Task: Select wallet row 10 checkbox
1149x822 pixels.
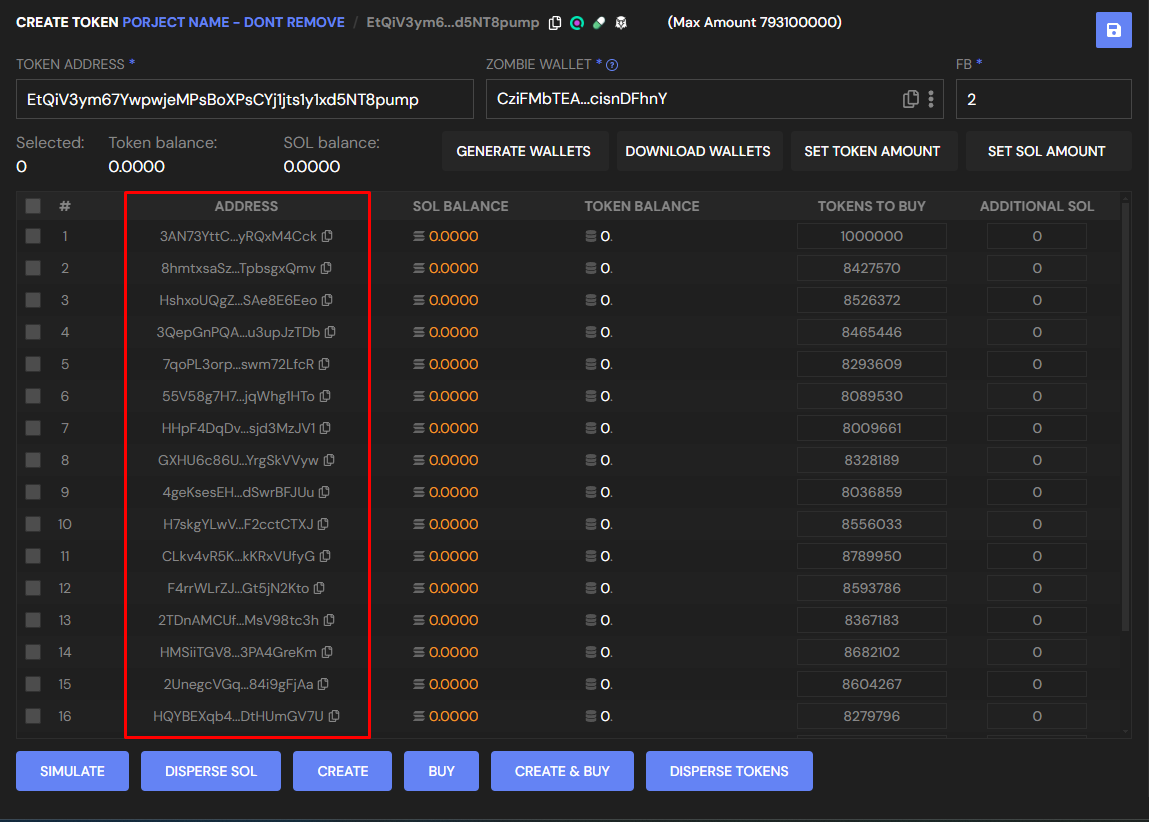Action: pos(33,524)
